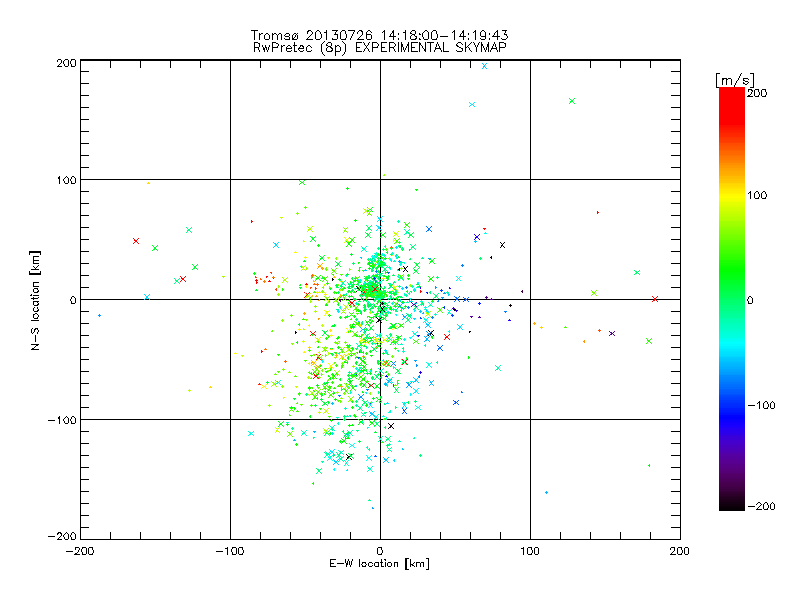Viewport: 800px width, 600px height.
Task: Click the y-axis 0 tick label
Action: (x=73, y=300)
